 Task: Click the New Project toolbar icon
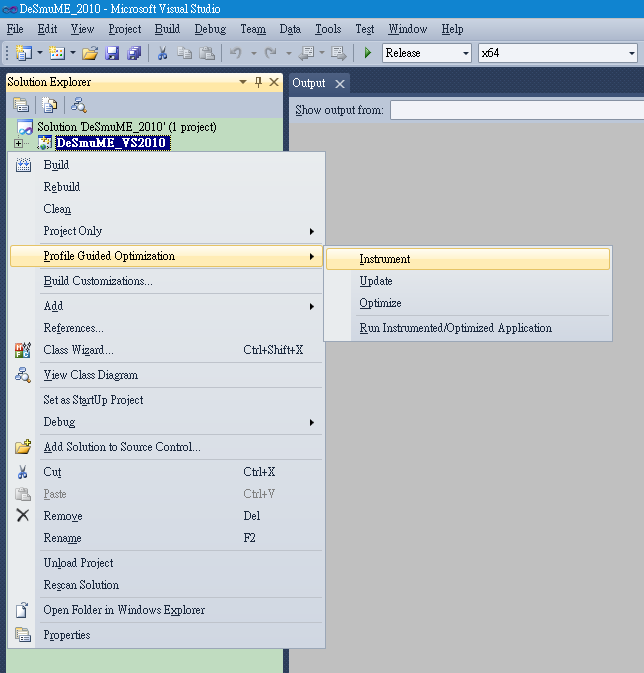pos(24,53)
